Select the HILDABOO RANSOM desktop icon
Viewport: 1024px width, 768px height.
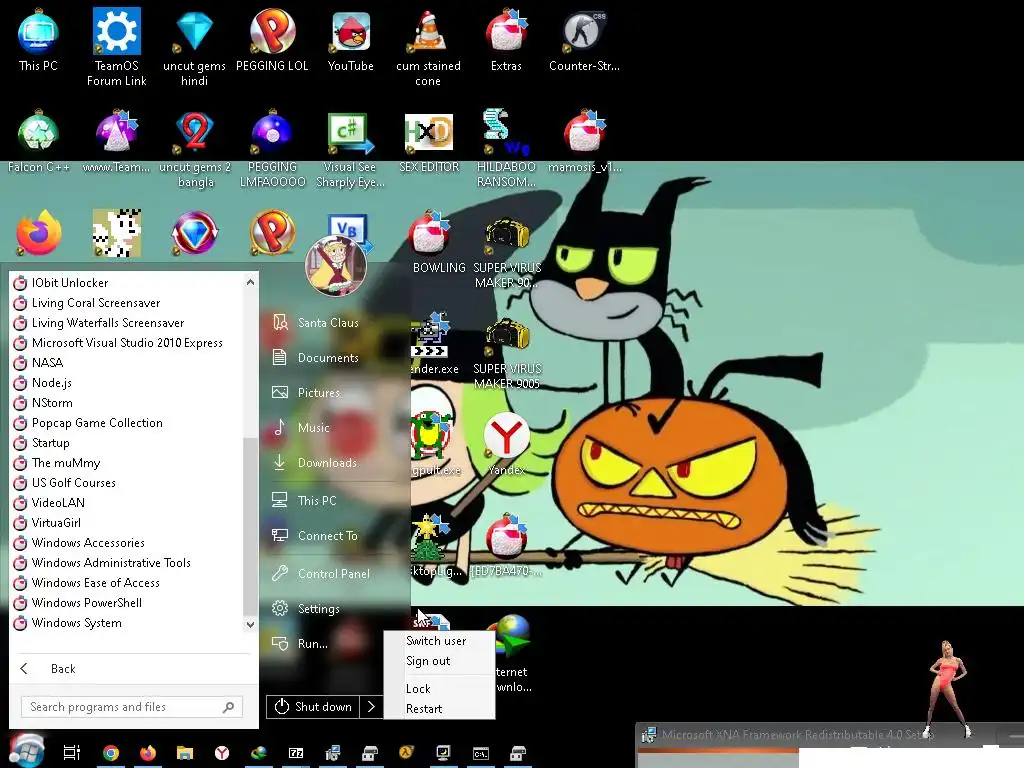point(506,148)
